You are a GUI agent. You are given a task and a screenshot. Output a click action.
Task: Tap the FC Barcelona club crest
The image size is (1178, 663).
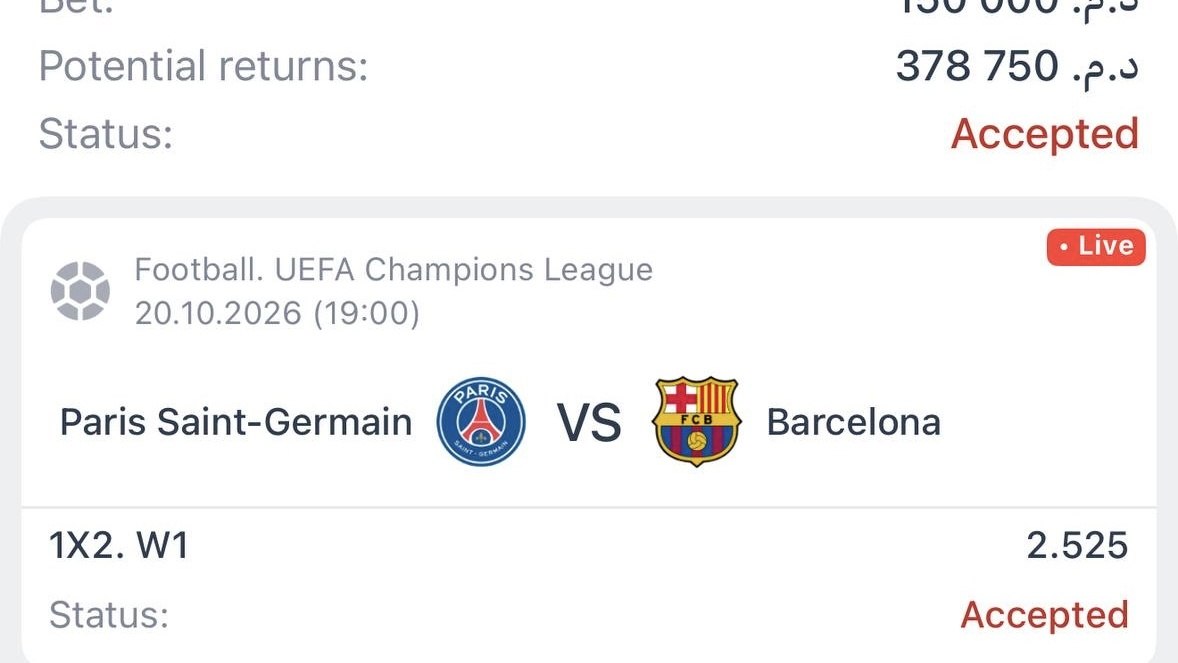[697, 422]
